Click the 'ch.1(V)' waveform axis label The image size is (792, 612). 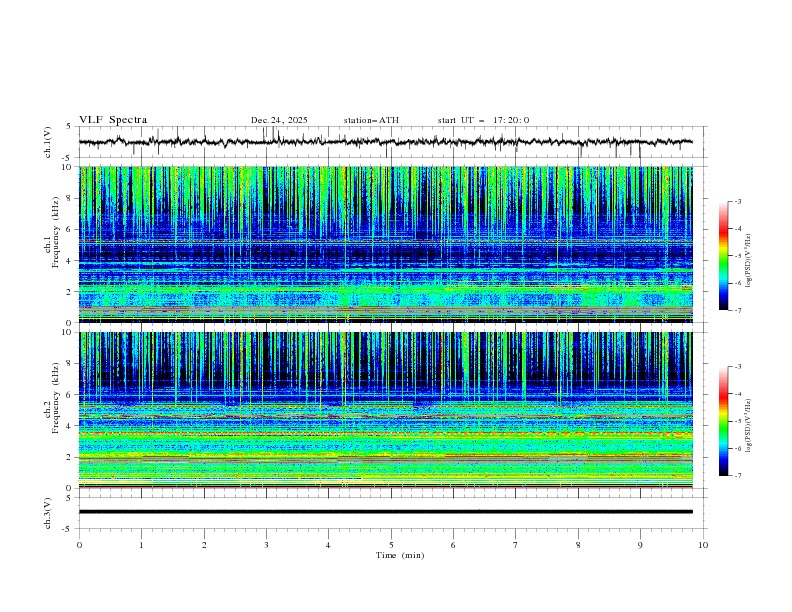point(48,142)
